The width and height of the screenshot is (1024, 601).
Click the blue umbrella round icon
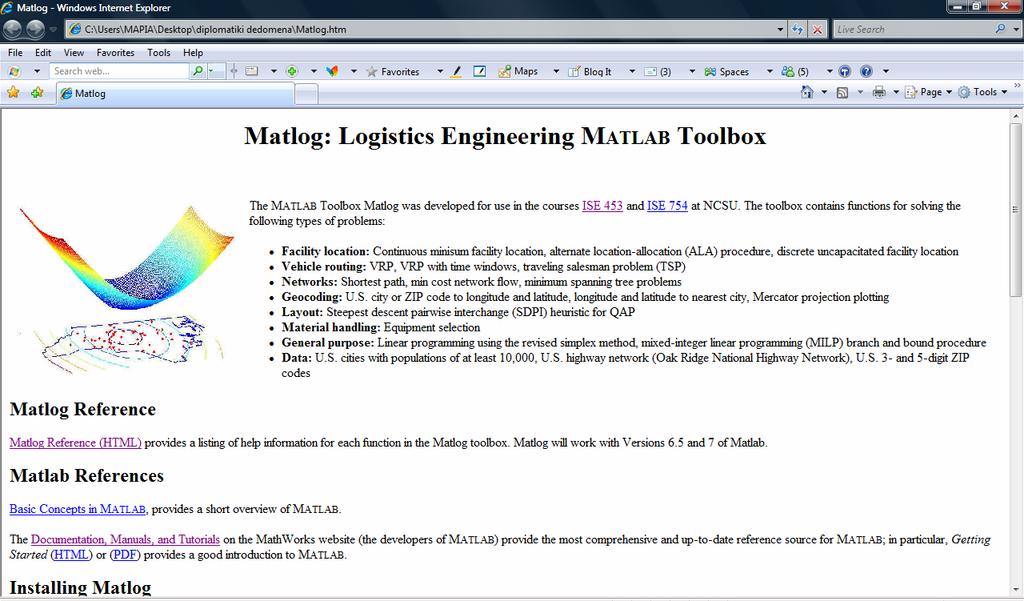(844, 71)
